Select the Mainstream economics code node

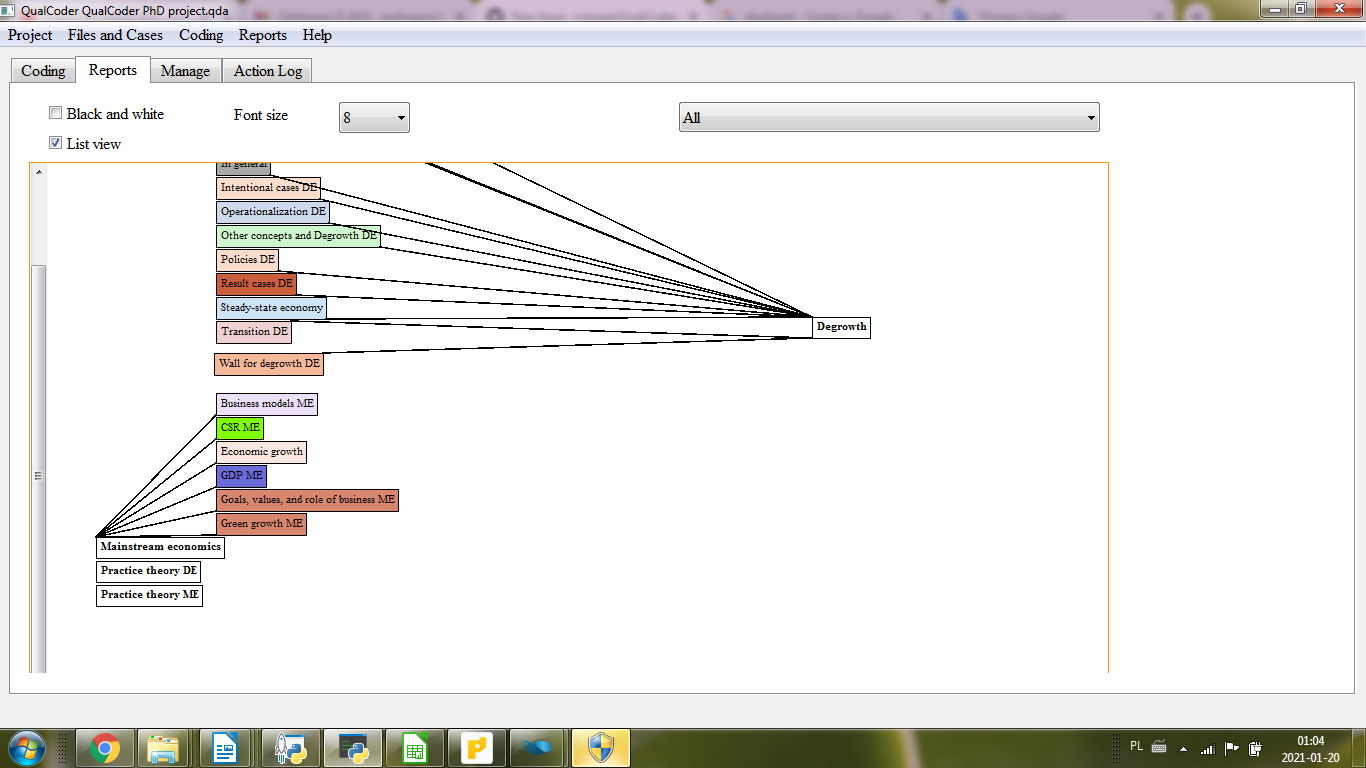click(x=159, y=547)
